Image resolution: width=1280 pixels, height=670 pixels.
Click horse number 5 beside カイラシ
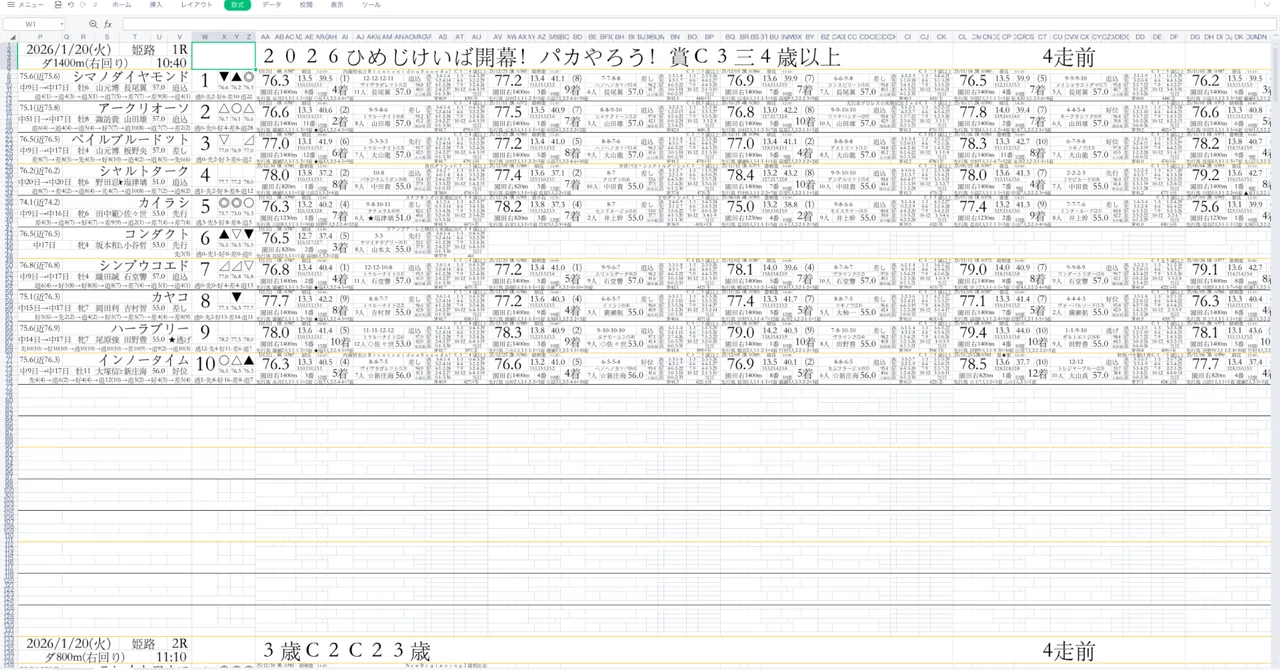click(205, 207)
